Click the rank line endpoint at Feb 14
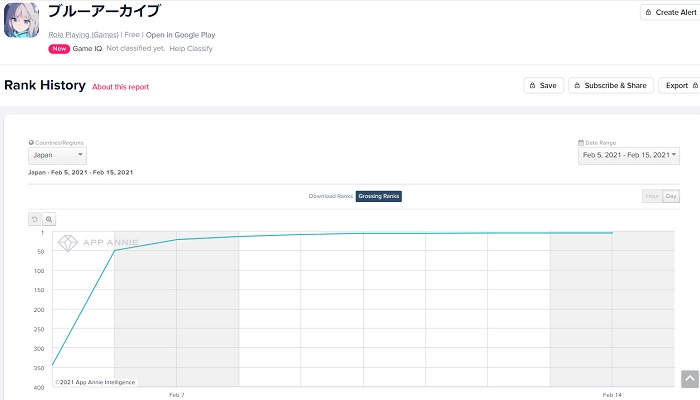 (612, 233)
